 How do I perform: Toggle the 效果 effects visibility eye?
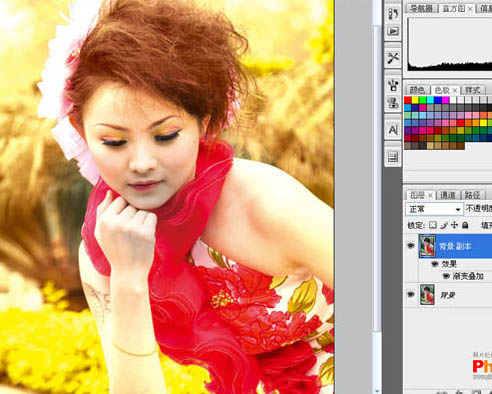(434, 264)
